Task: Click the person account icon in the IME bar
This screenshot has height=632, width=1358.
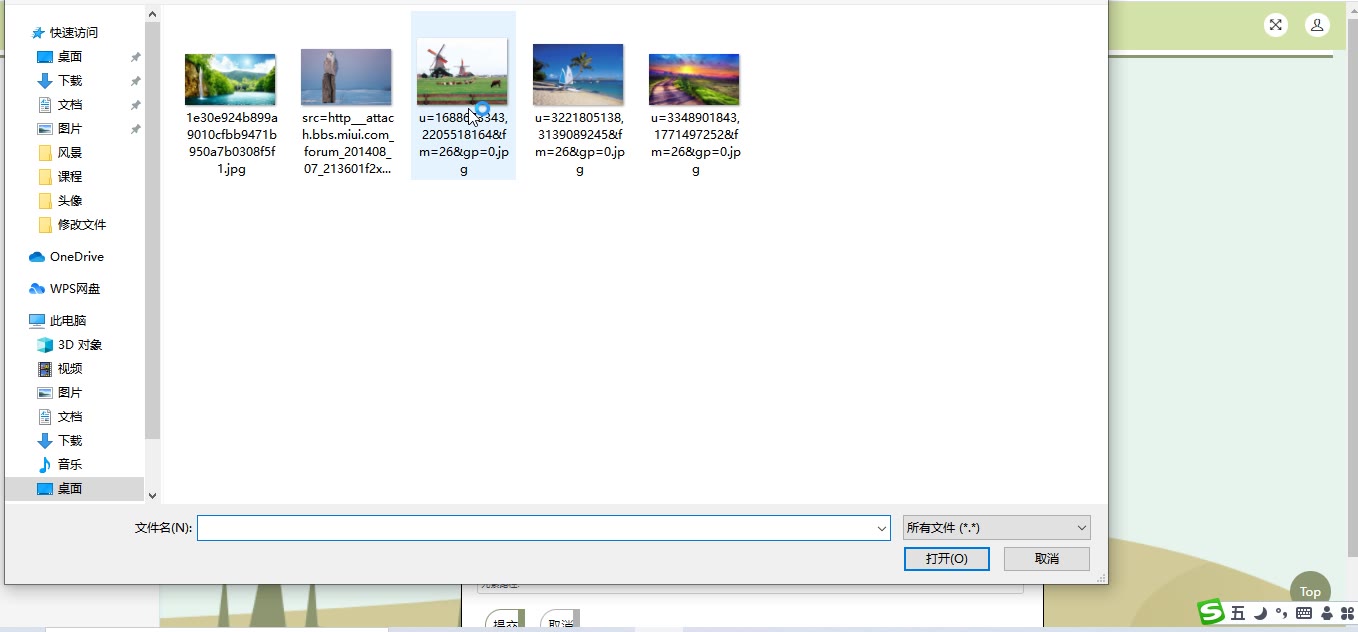Action: pyautogui.click(x=1326, y=613)
